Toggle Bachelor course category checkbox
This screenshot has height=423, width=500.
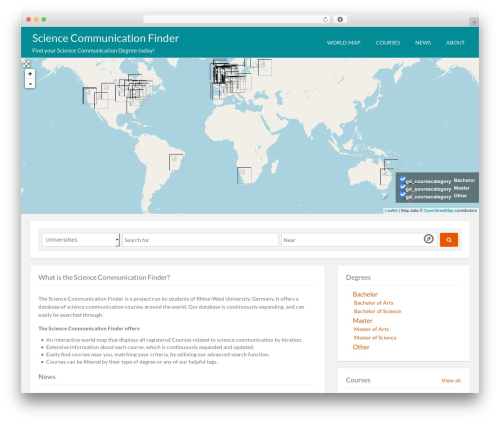point(403,179)
